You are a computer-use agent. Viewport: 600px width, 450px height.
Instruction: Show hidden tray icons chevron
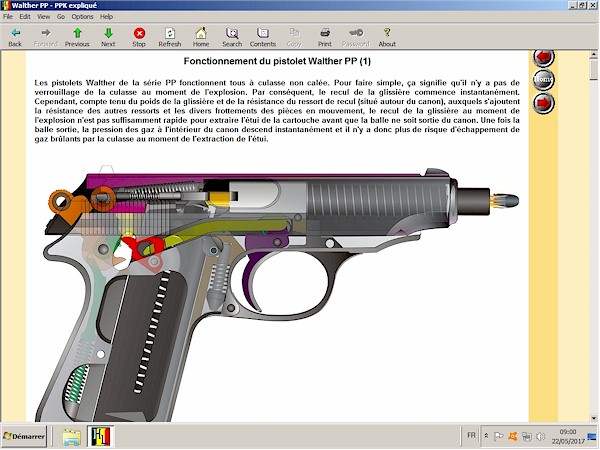click(486, 436)
